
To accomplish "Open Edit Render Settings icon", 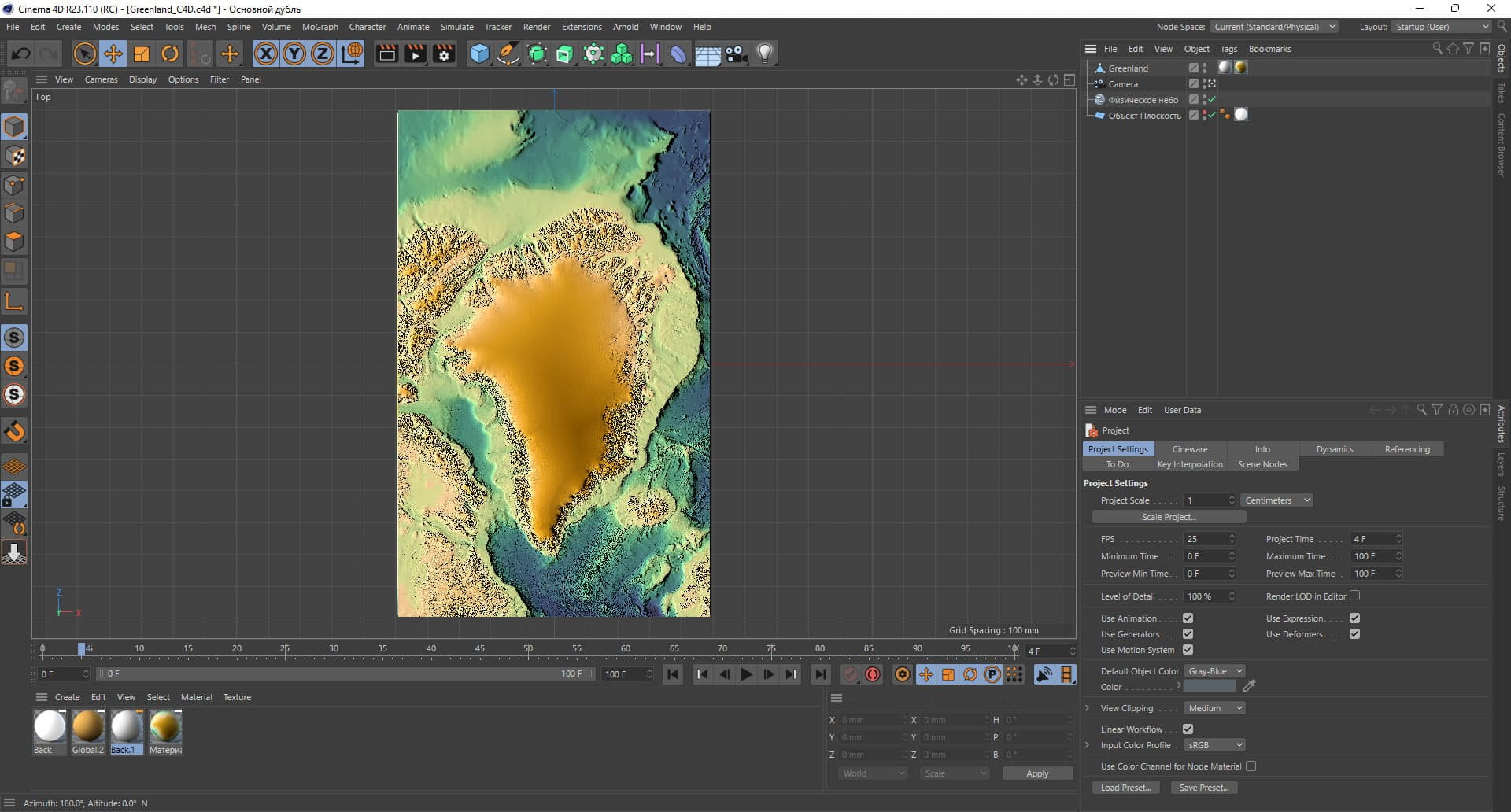I will (444, 54).
